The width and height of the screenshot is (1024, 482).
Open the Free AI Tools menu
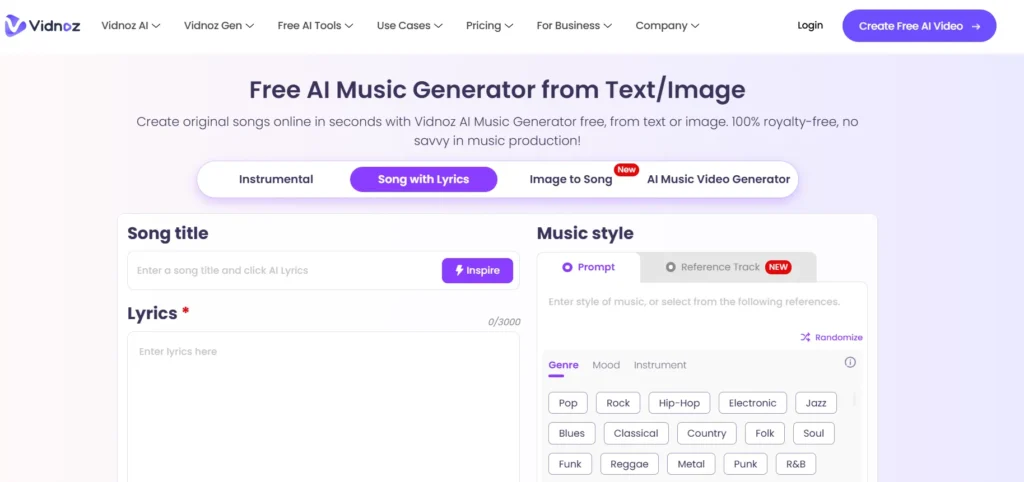click(315, 25)
